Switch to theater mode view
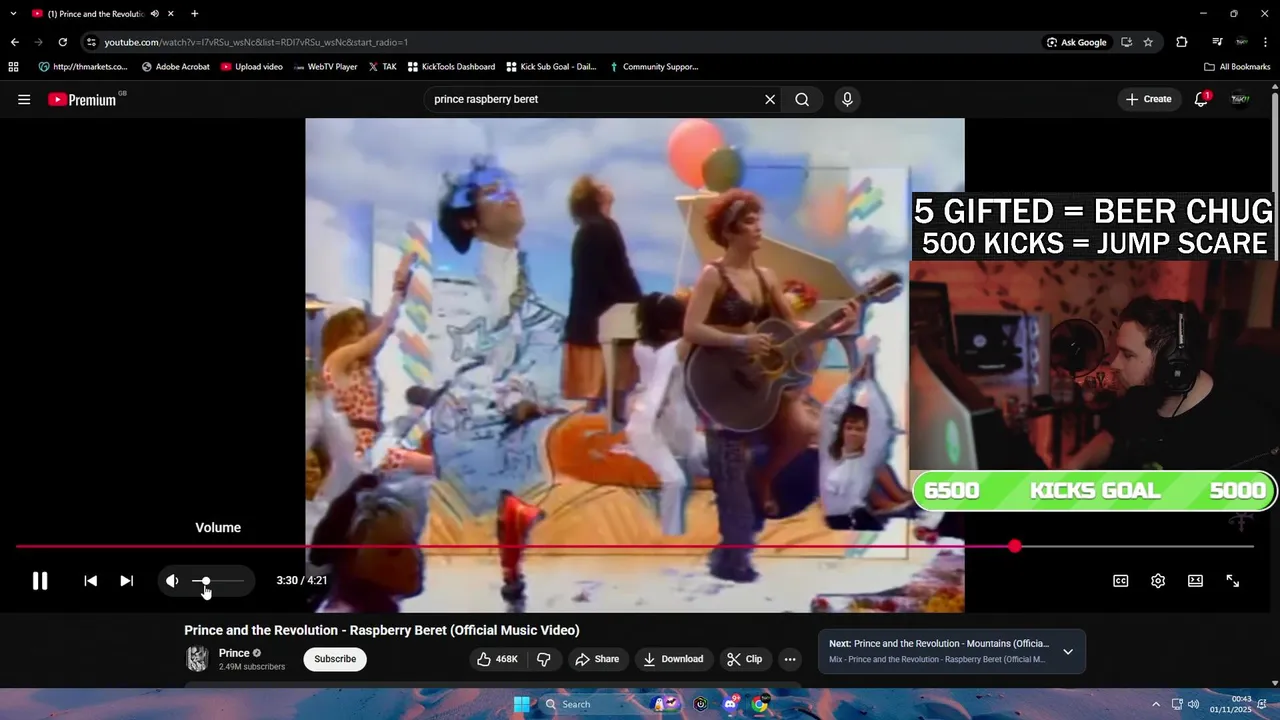Screen dimensions: 1280x720 [1195, 581]
